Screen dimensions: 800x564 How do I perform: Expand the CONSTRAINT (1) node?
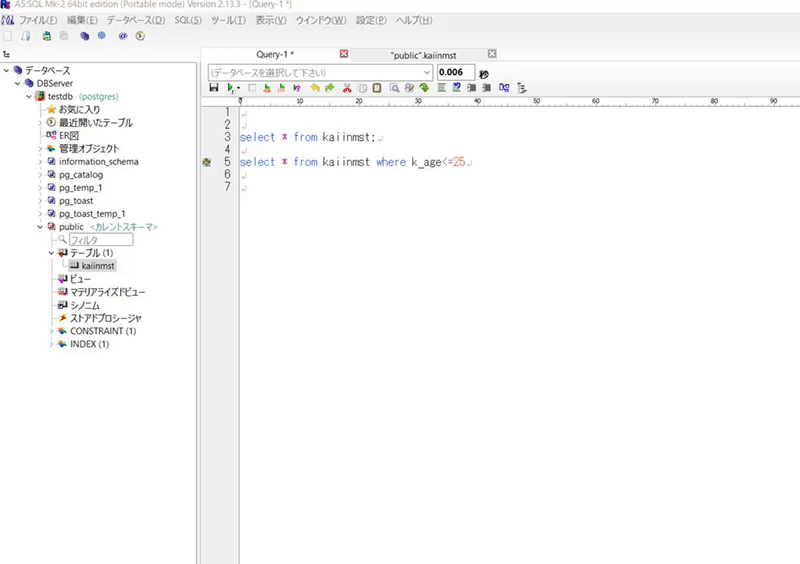pyautogui.click(x=51, y=331)
